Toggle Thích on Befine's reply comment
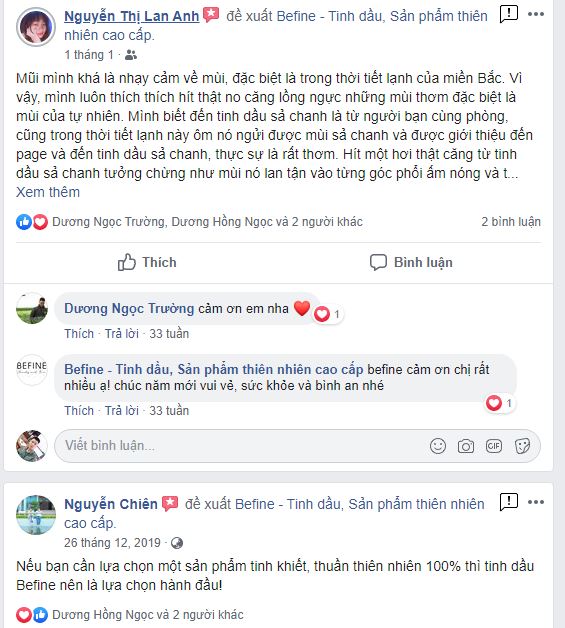 coord(79,411)
